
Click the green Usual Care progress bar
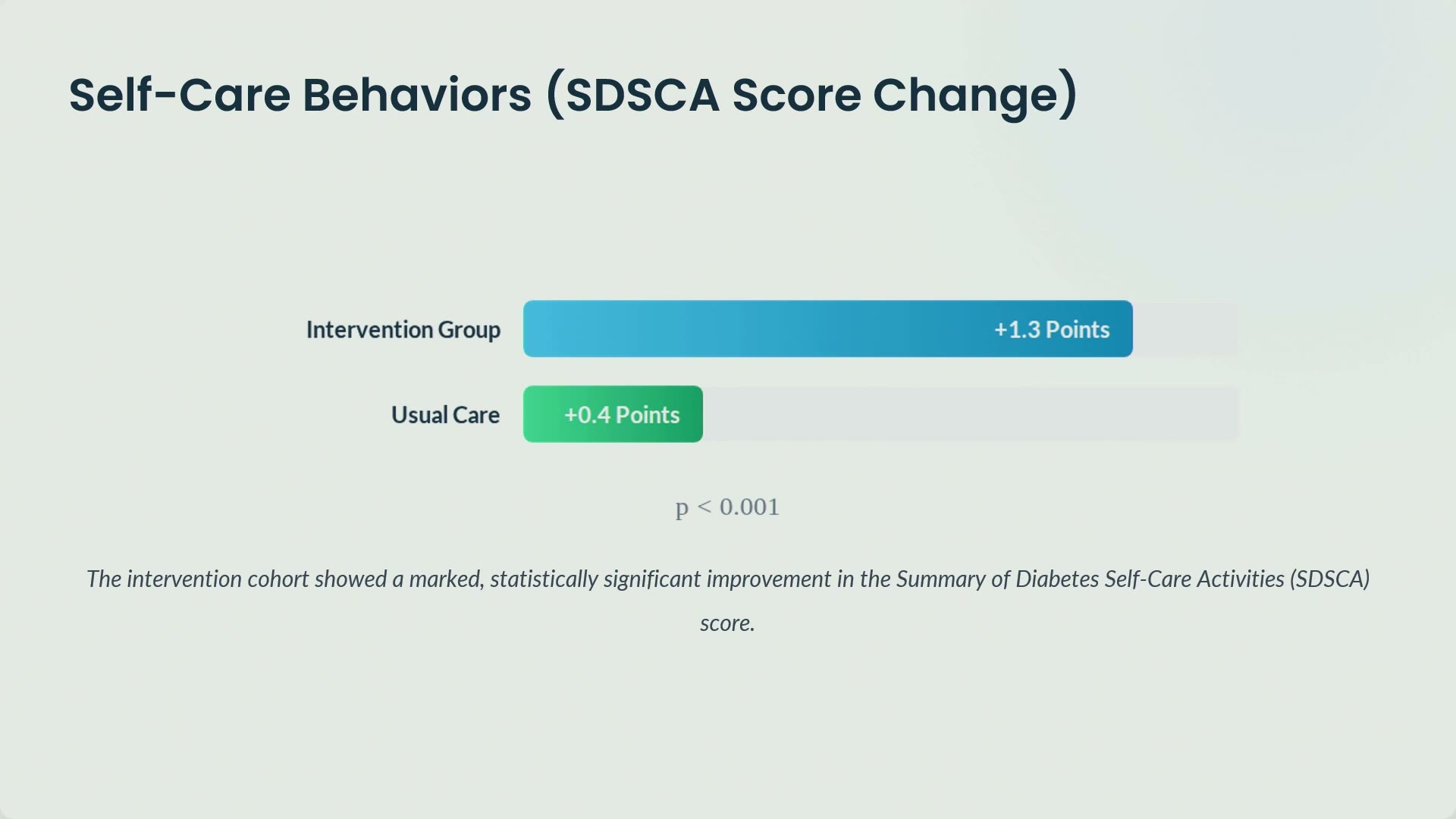pyautogui.click(x=613, y=414)
